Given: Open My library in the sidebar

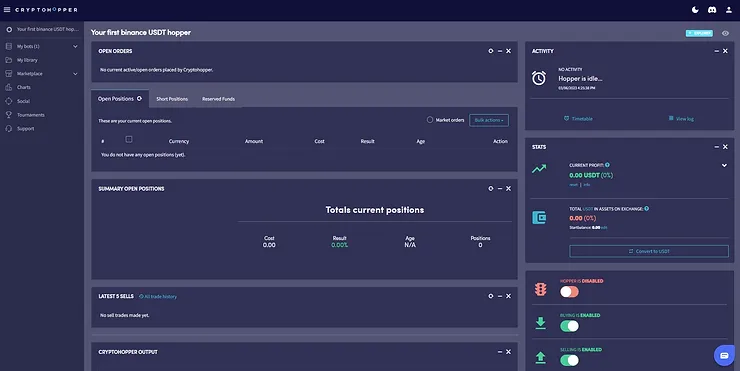Looking at the screenshot, I should (x=27, y=60).
